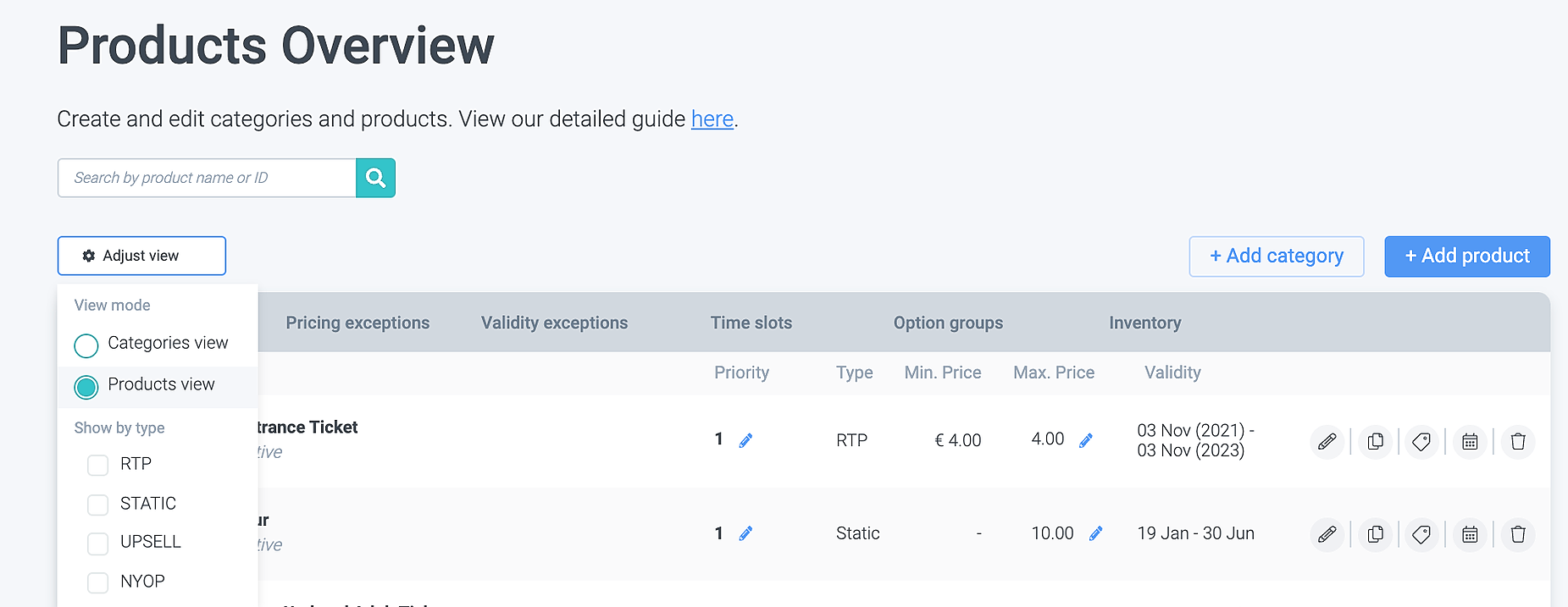Collapse the Adjust view dropdown
The height and width of the screenshot is (607, 1568).
click(x=141, y=256)
